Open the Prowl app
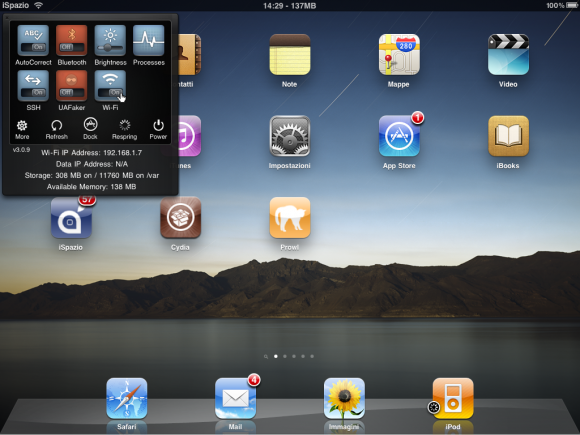 click(x=290, y=218)
